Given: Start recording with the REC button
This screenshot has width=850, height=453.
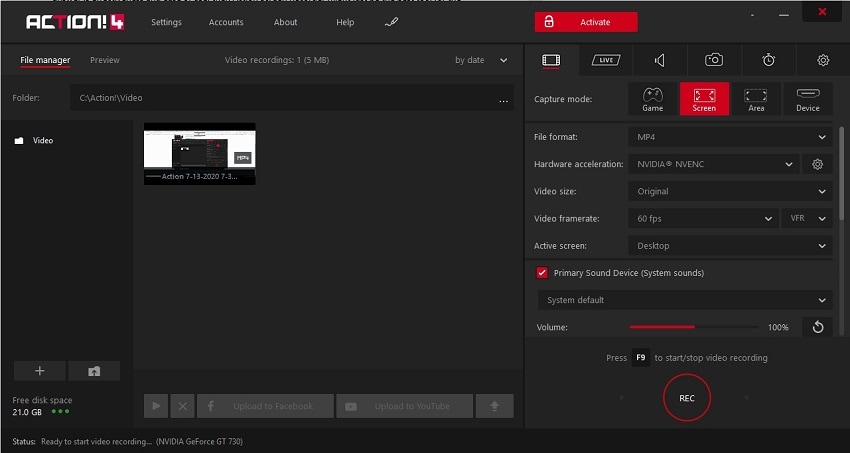Looking at the screenshot, I should click(687, 398).
